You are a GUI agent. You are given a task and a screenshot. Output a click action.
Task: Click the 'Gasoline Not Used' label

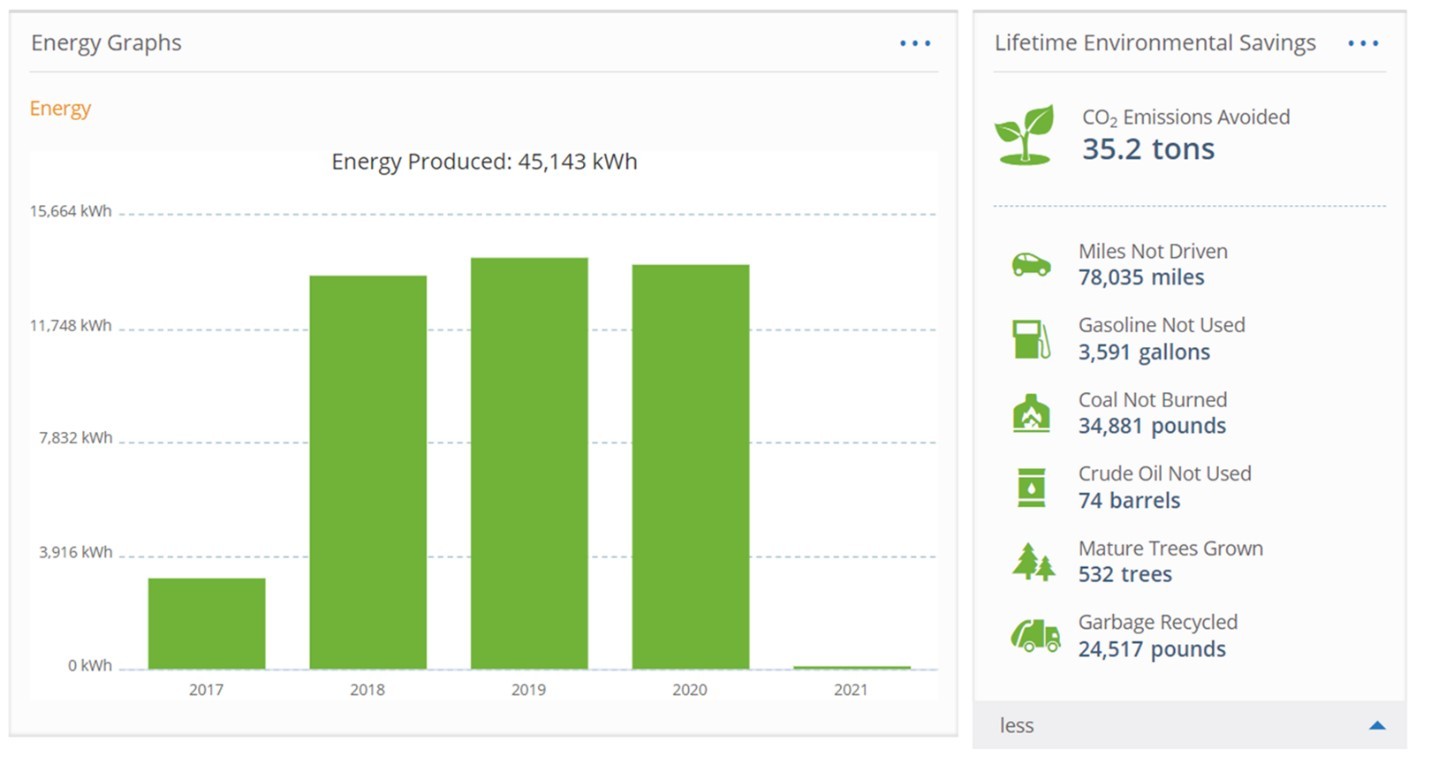[x=1161, y=325]
